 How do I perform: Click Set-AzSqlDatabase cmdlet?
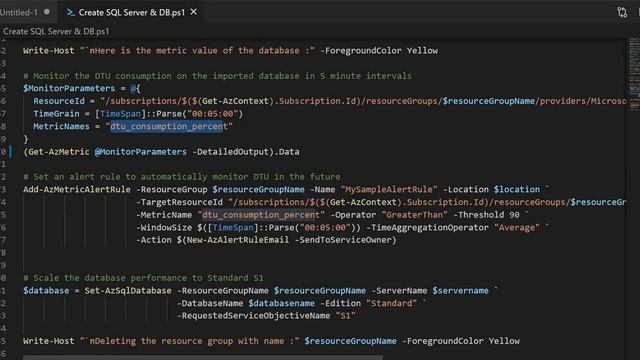pyautogui.click(x=128, y=291)
